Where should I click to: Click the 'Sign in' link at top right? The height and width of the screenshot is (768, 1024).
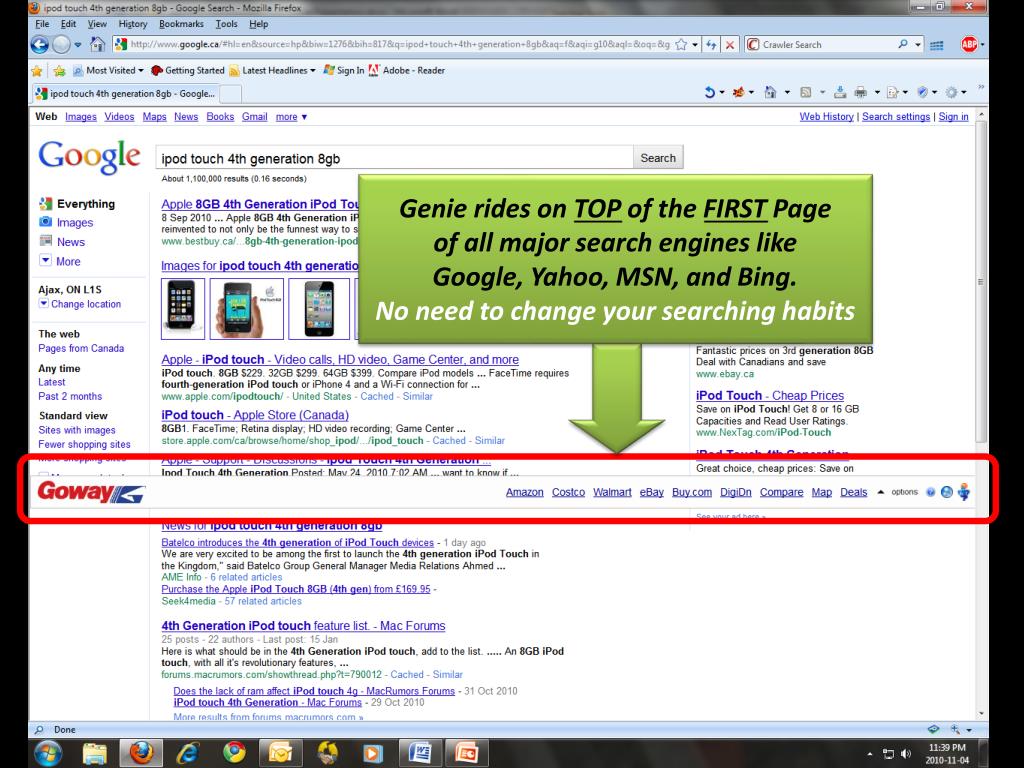click(953, 117)
